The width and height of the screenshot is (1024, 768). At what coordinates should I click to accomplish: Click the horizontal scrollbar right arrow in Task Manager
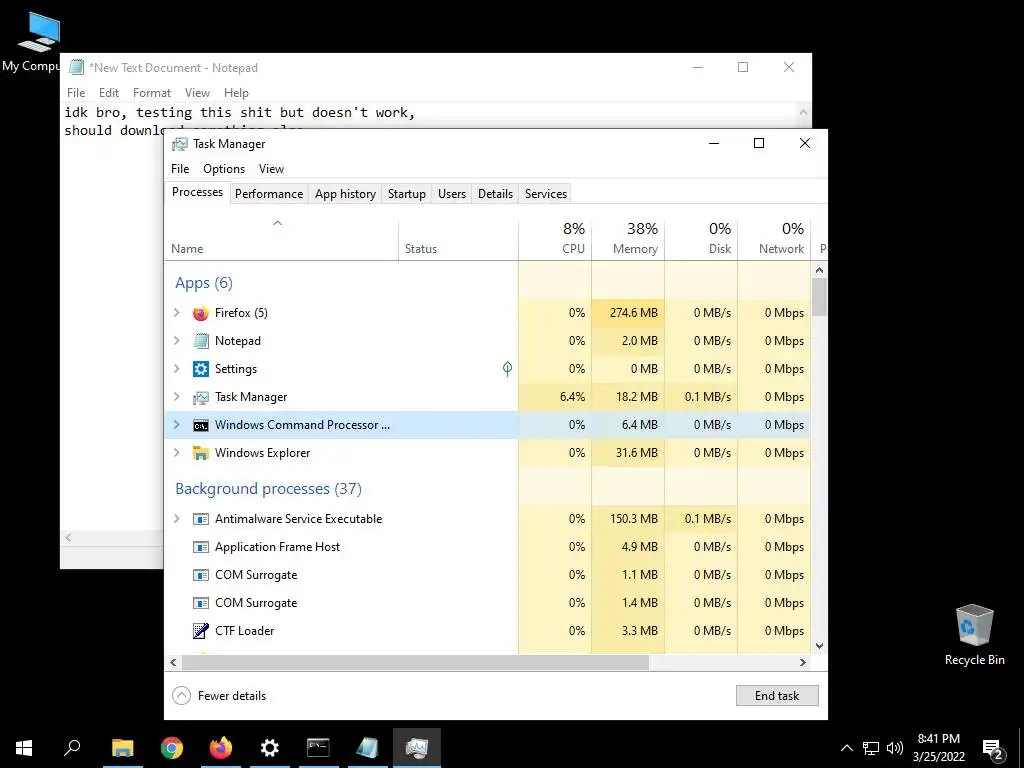point(803,662)
